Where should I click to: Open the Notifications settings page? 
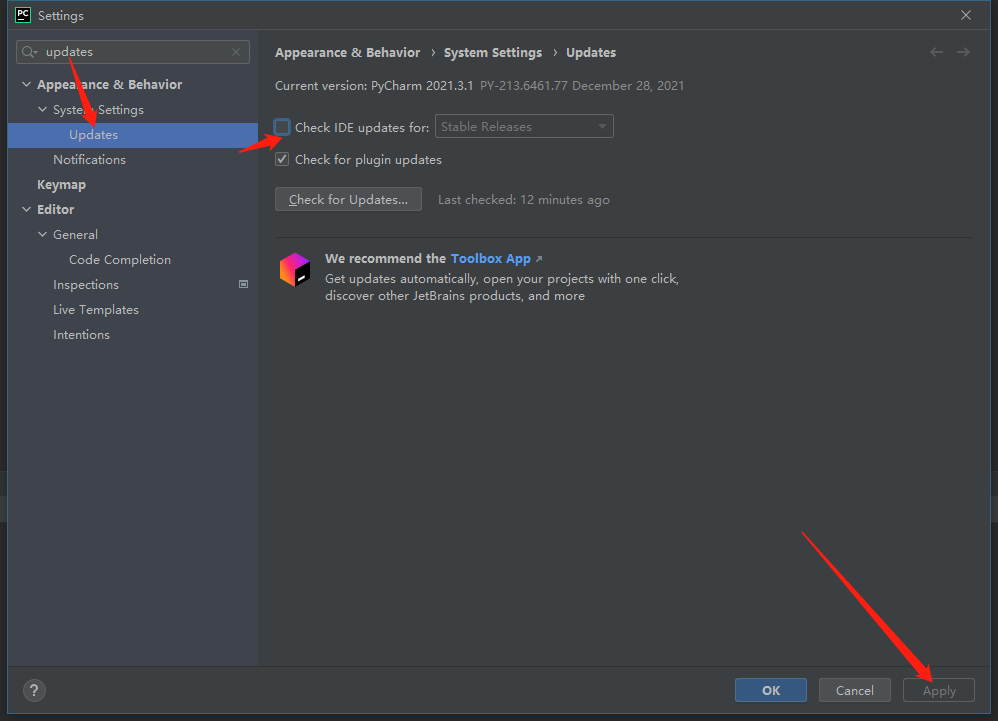point(89,160)
